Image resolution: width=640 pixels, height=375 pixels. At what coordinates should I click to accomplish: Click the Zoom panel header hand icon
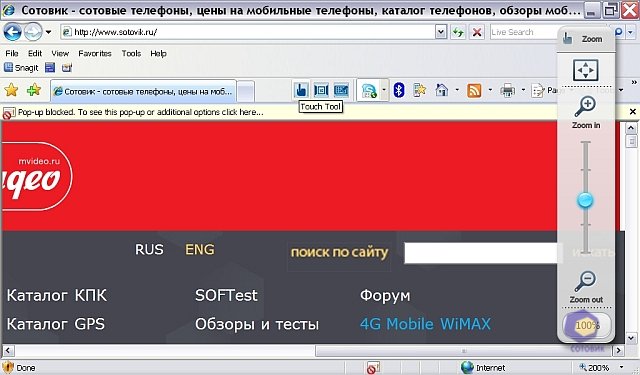tap(567, 39)
